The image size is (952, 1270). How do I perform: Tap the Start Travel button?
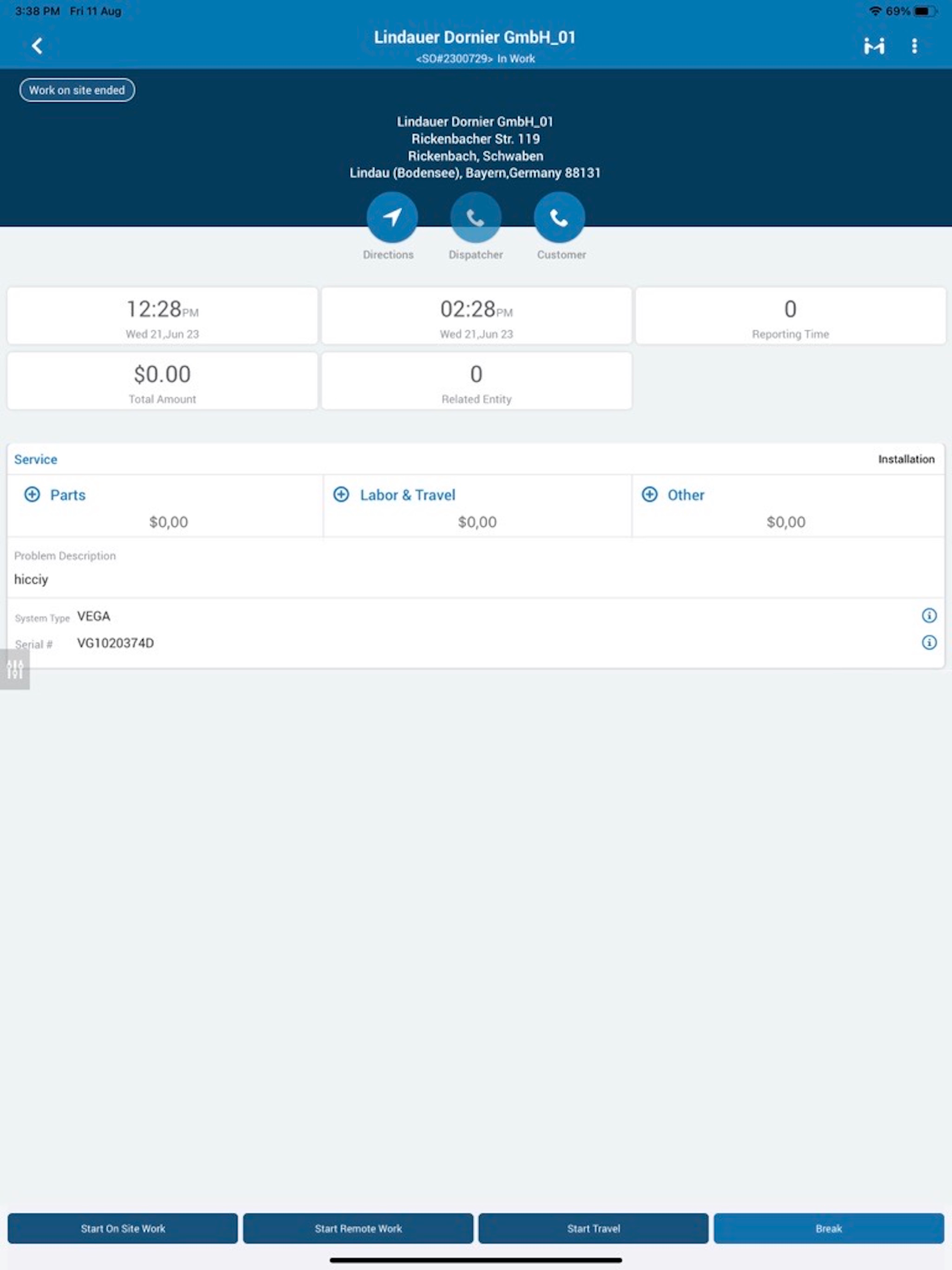click(x=593, y=1228)
